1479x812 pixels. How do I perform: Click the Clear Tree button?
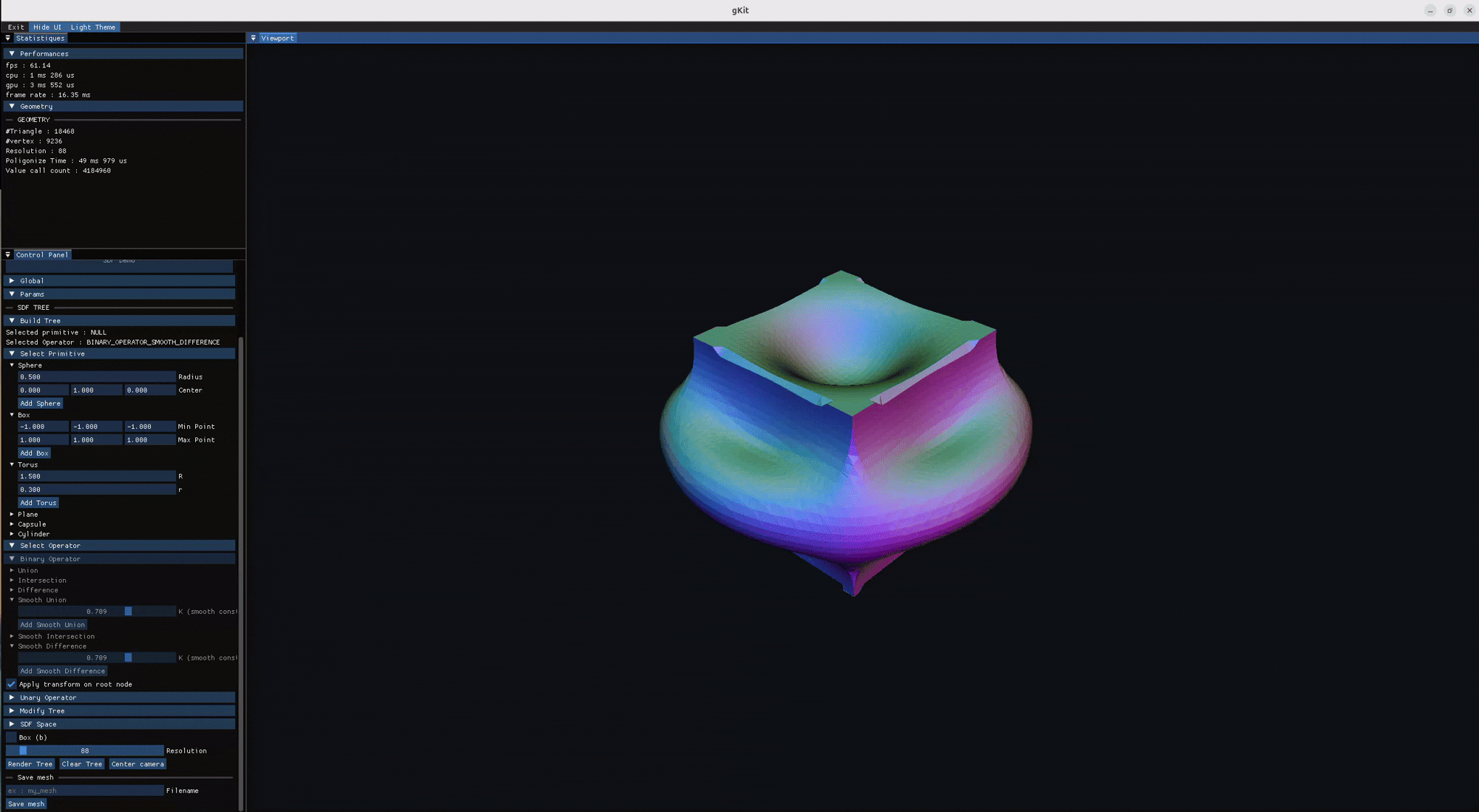point(82,765)
